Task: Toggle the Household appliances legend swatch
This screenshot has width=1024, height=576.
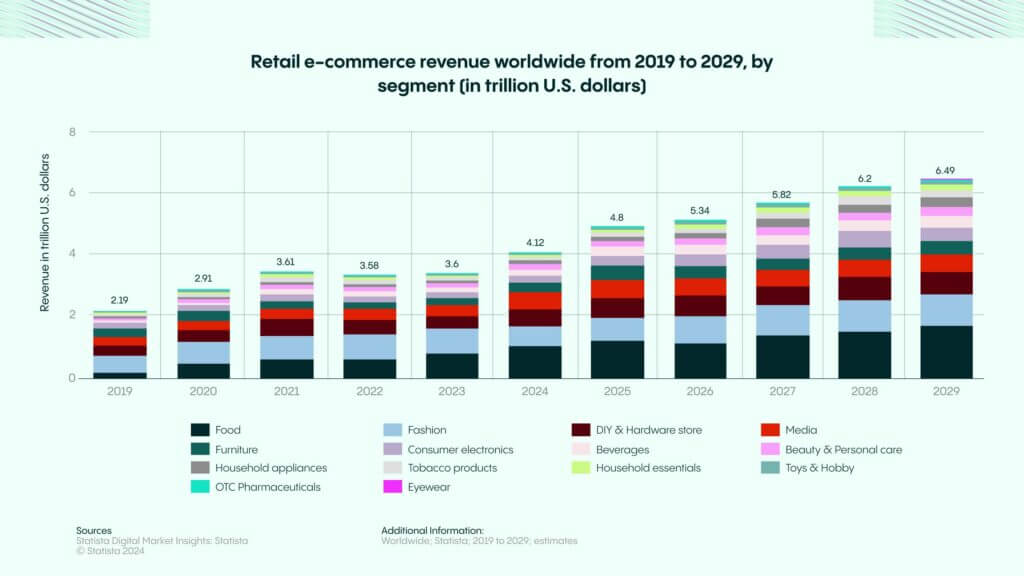Action: click(200, 467)
